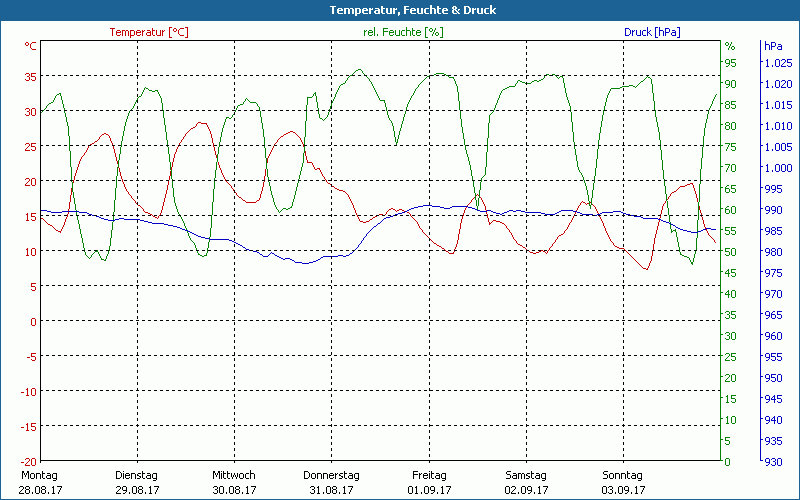The width and height of the screenshot is (800, 500).
Task: Click the 'Freitag' day label
Action: [429, 475]
